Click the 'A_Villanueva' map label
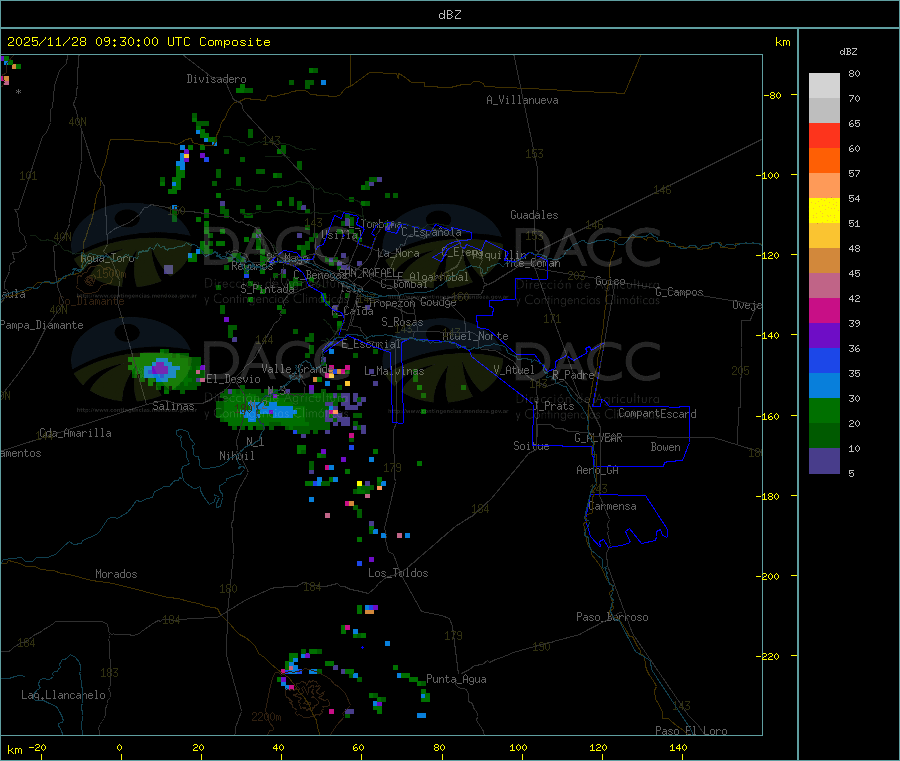Screen dimensions: 900x761 (x=522, y=100)
